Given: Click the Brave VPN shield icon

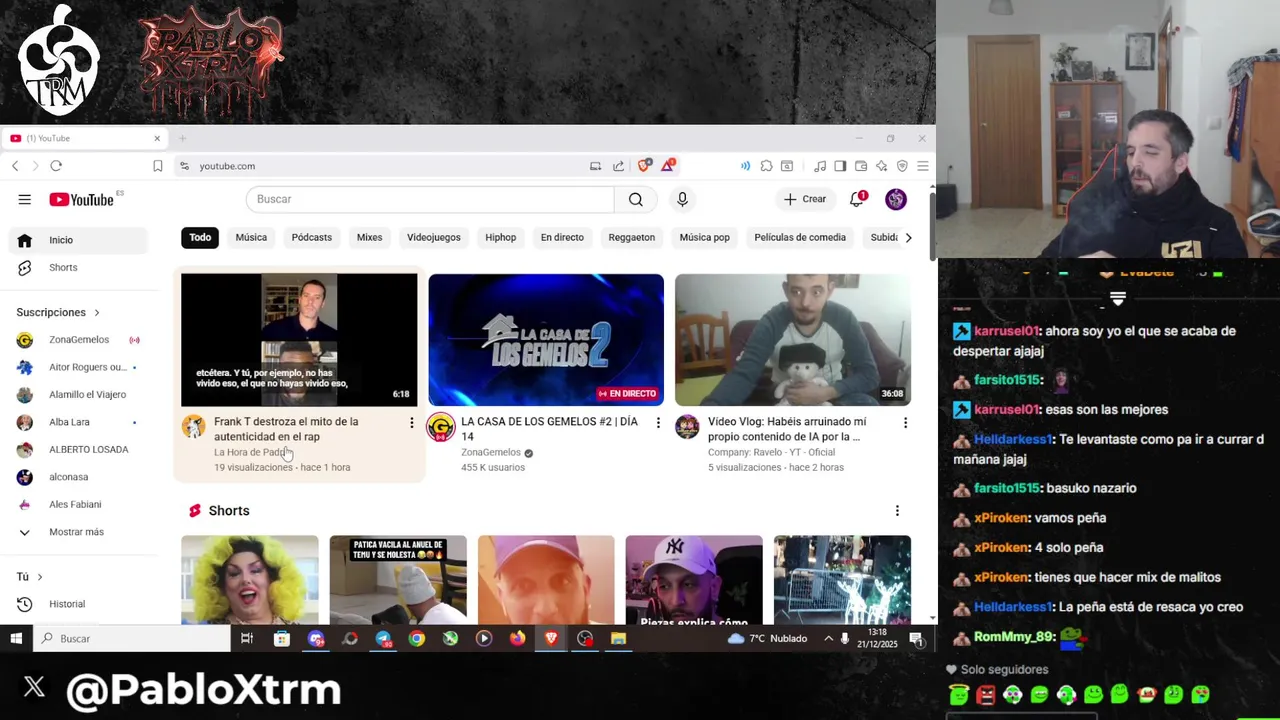Looking at the screenshot, I should coord(902,166).
